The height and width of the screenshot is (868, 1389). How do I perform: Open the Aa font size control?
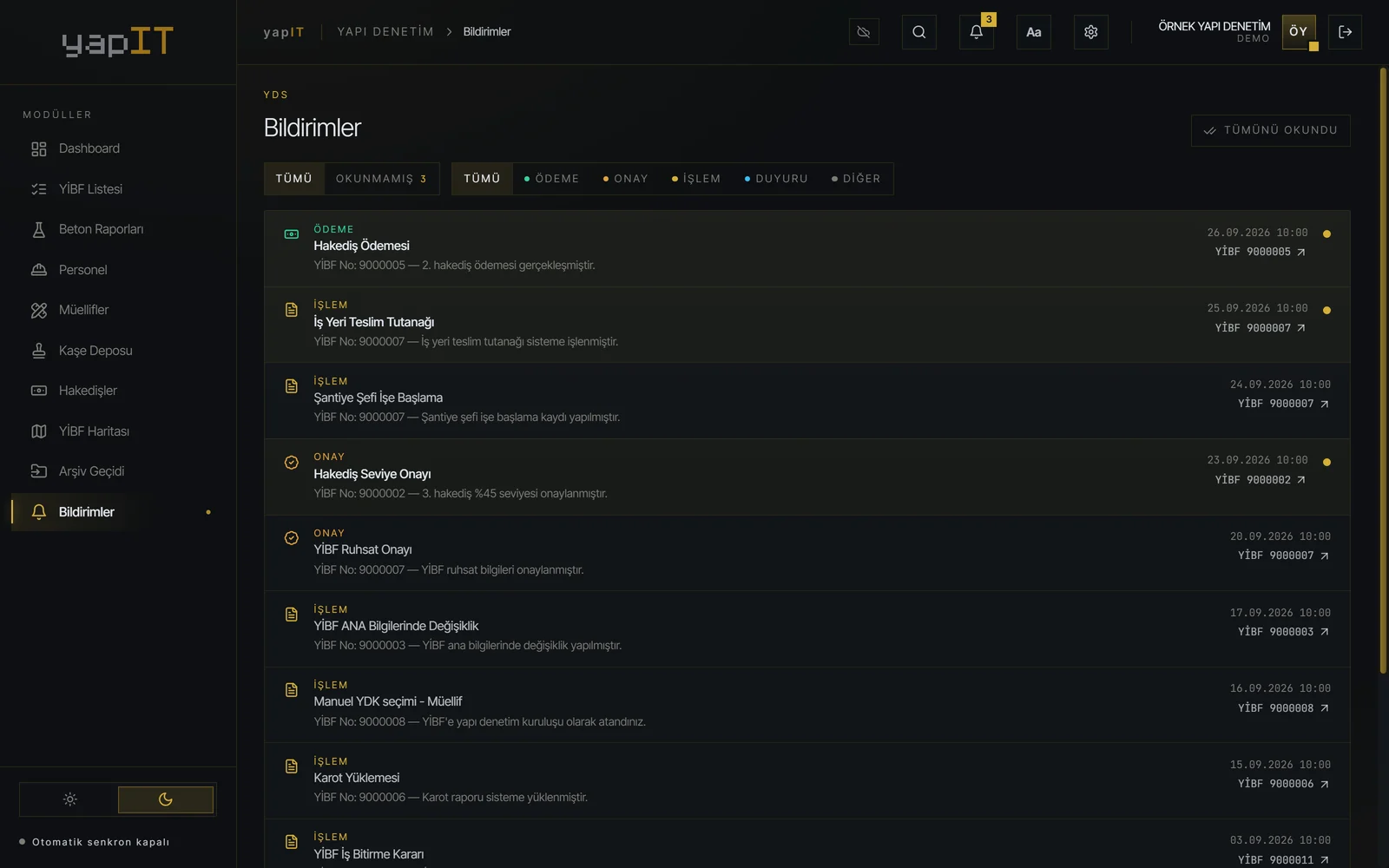click(x=1033, y=32)
